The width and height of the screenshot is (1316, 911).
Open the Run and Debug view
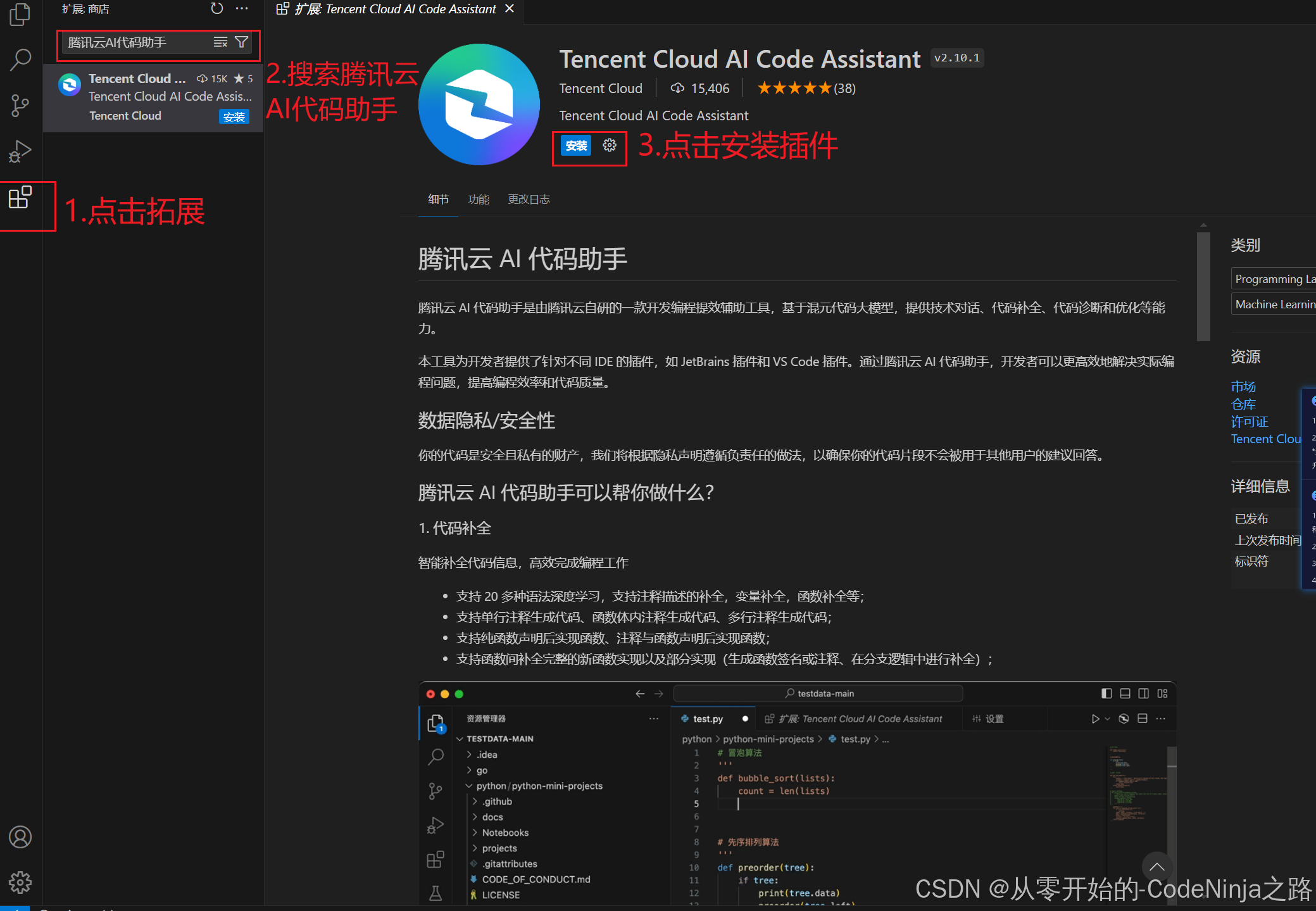(20, 151)
